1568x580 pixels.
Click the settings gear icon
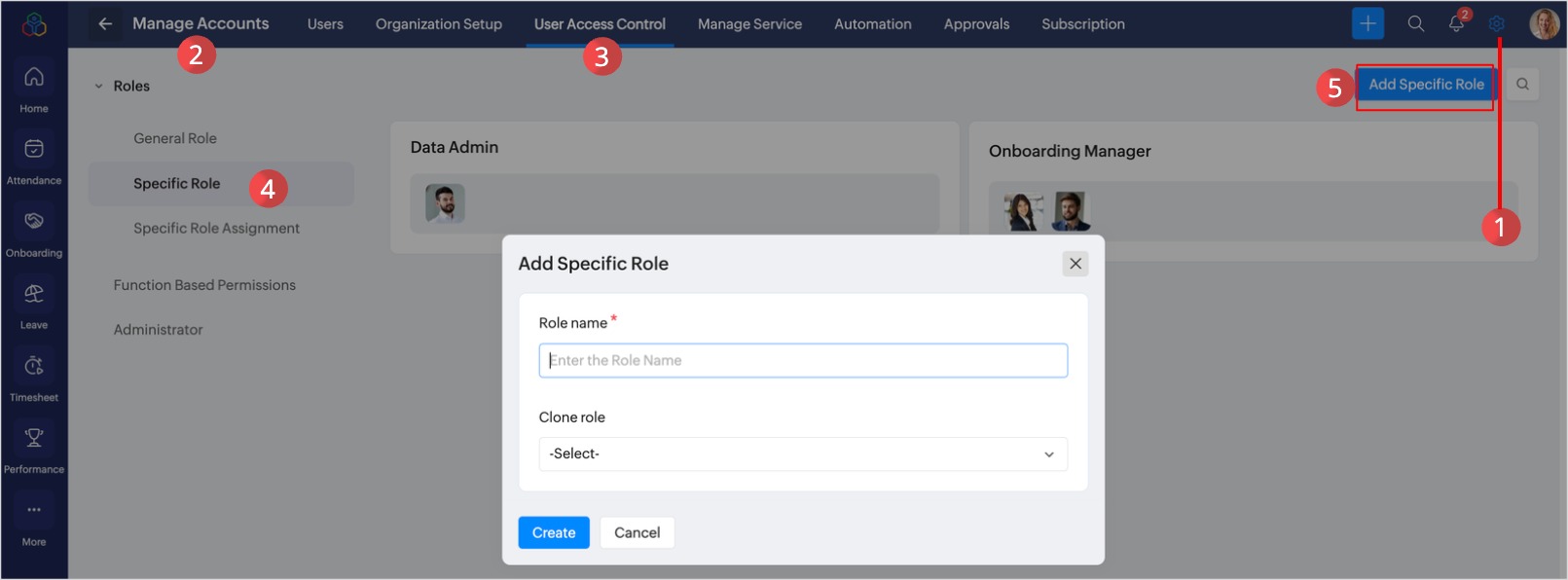(x=1497, y=24)
